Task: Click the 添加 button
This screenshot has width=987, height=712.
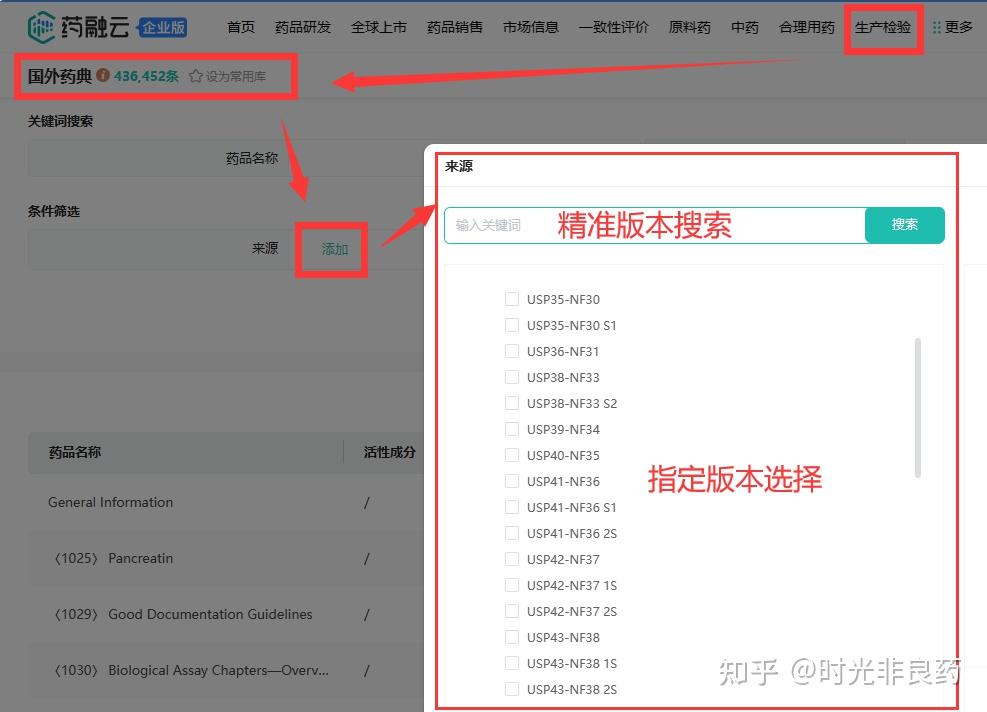Action: tap(332, 249)
